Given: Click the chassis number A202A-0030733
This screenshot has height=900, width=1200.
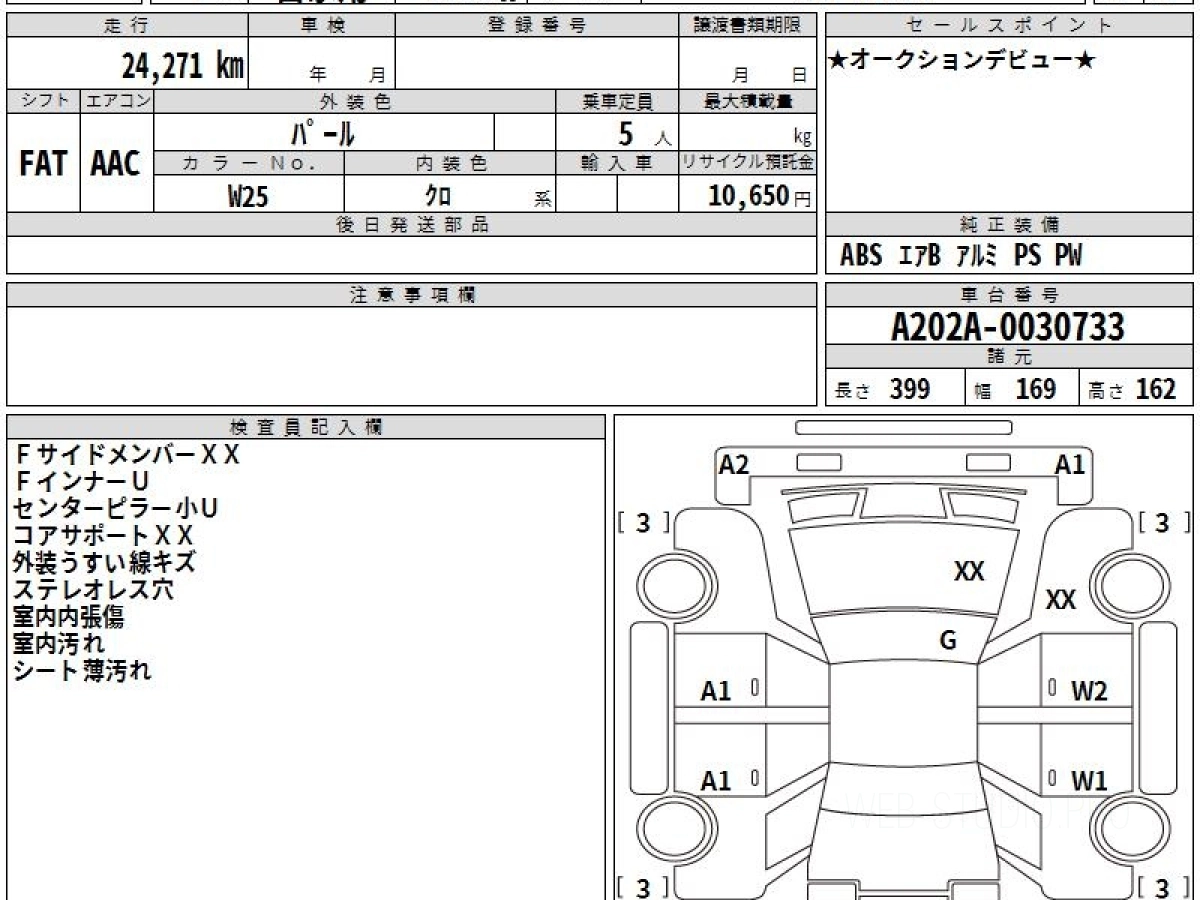Looking at the screenshot, I should pyautogui.click(x=1008, y=327).
